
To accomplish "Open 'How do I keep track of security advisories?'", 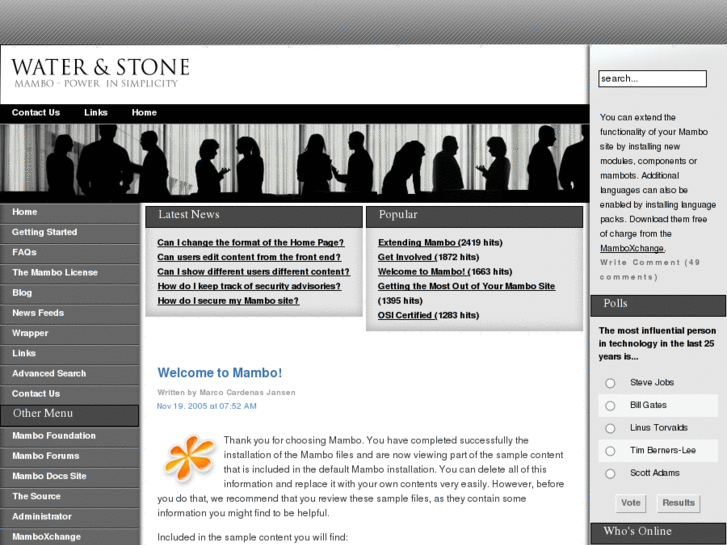I will [x=249, y=286].
